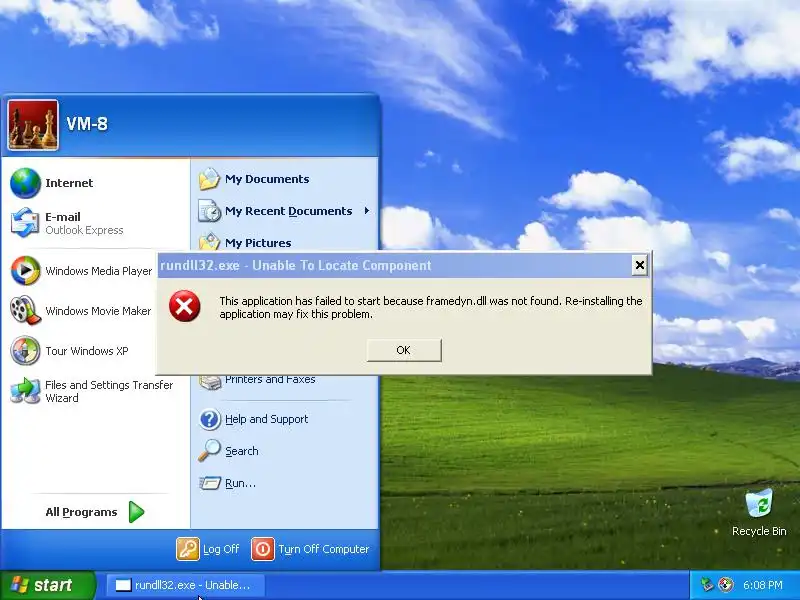Click OK in the rundll32 error dialog

404,350
